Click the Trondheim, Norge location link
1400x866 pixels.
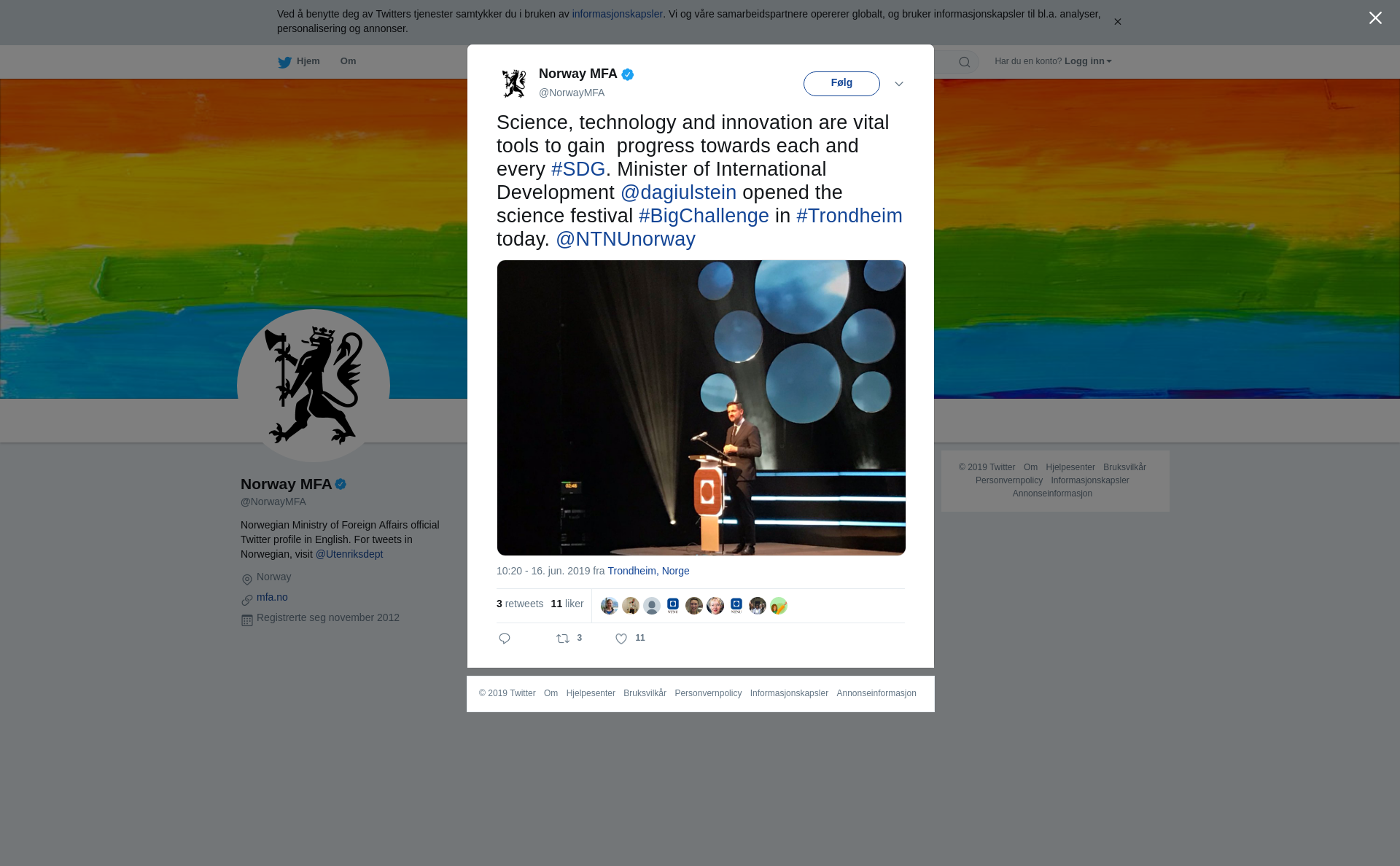click(648, 571)
